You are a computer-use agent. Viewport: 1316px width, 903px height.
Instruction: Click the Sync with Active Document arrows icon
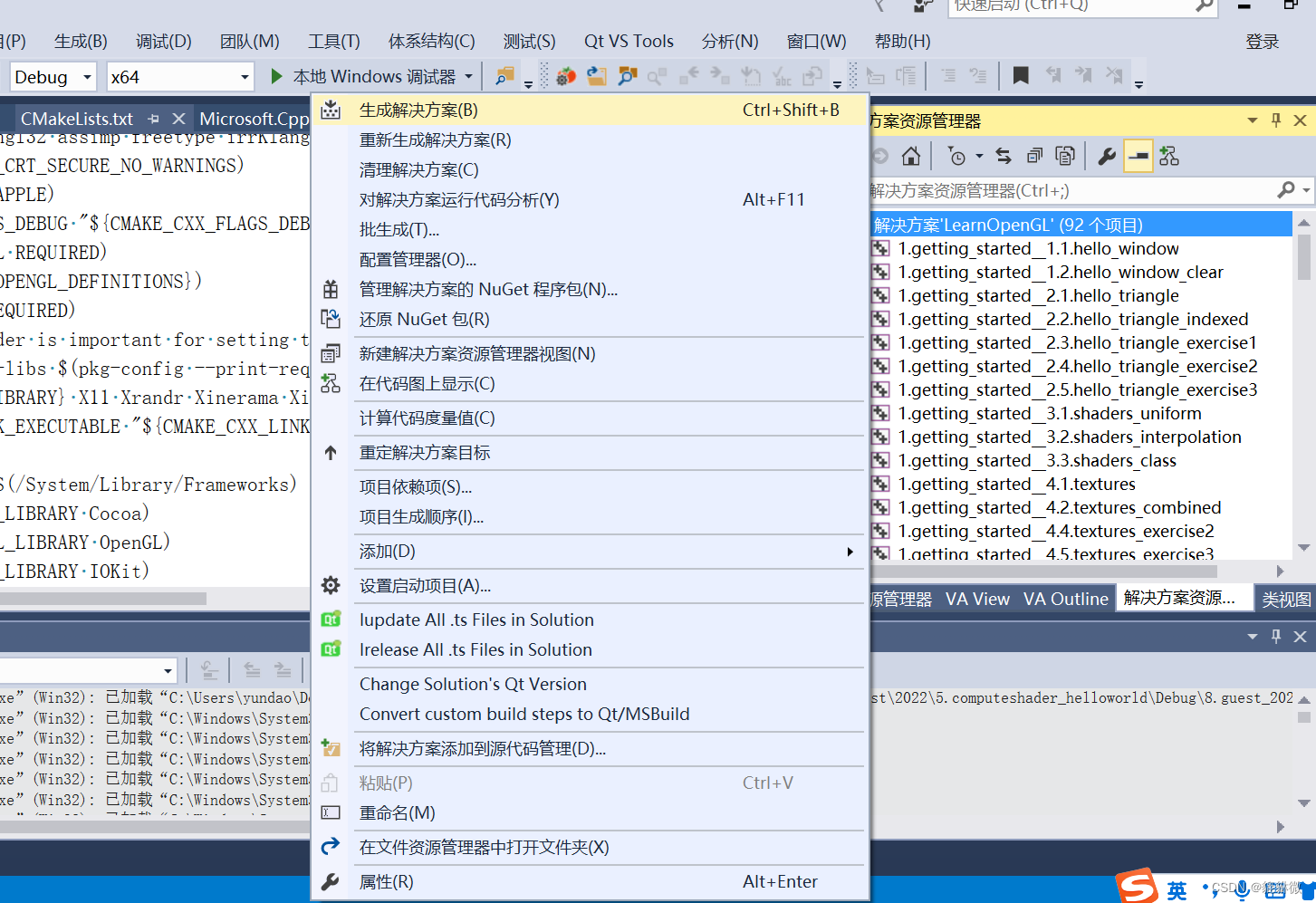click(x=1004, y=157)
